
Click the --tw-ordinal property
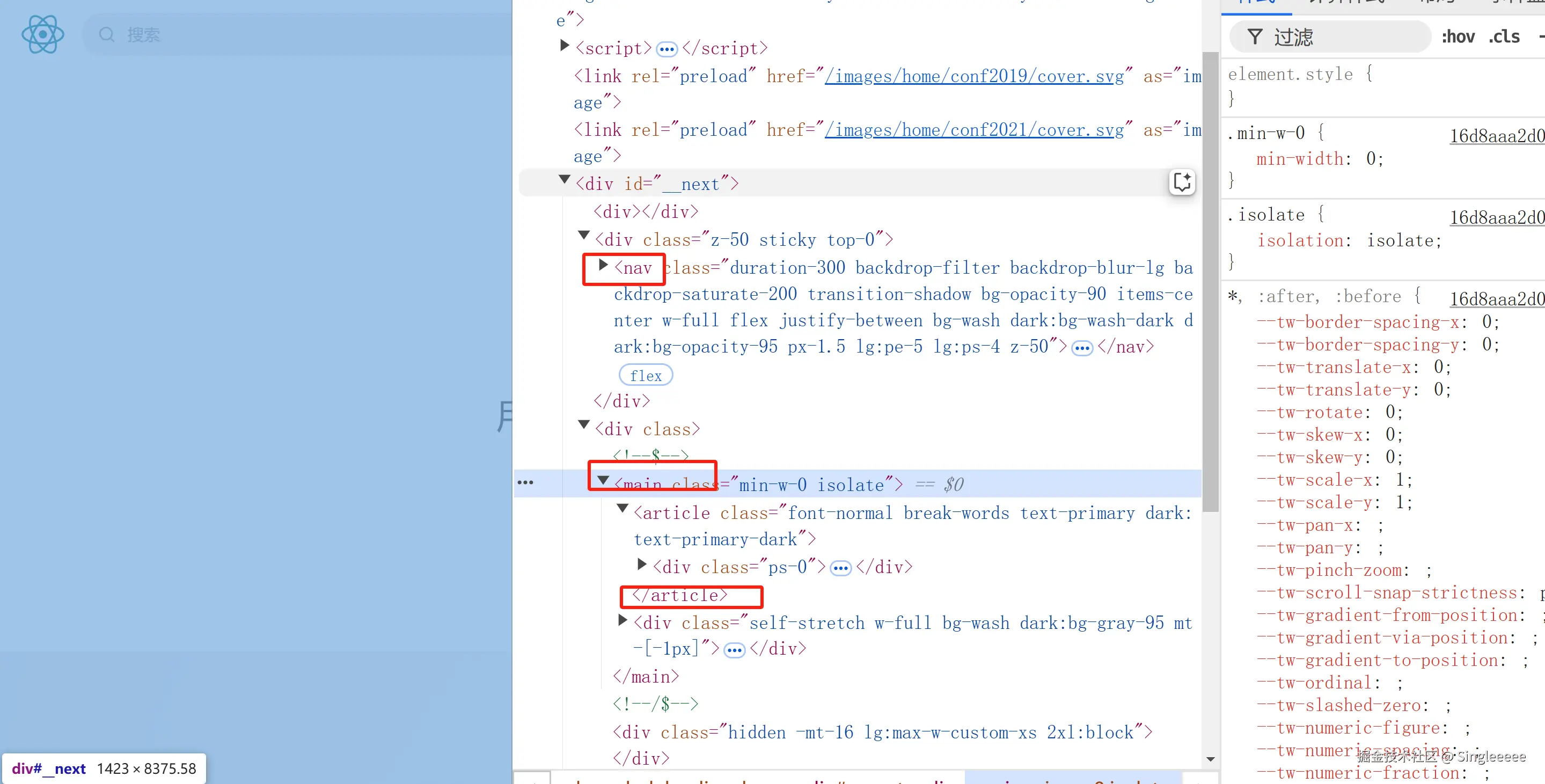(x=1314, y=684)
